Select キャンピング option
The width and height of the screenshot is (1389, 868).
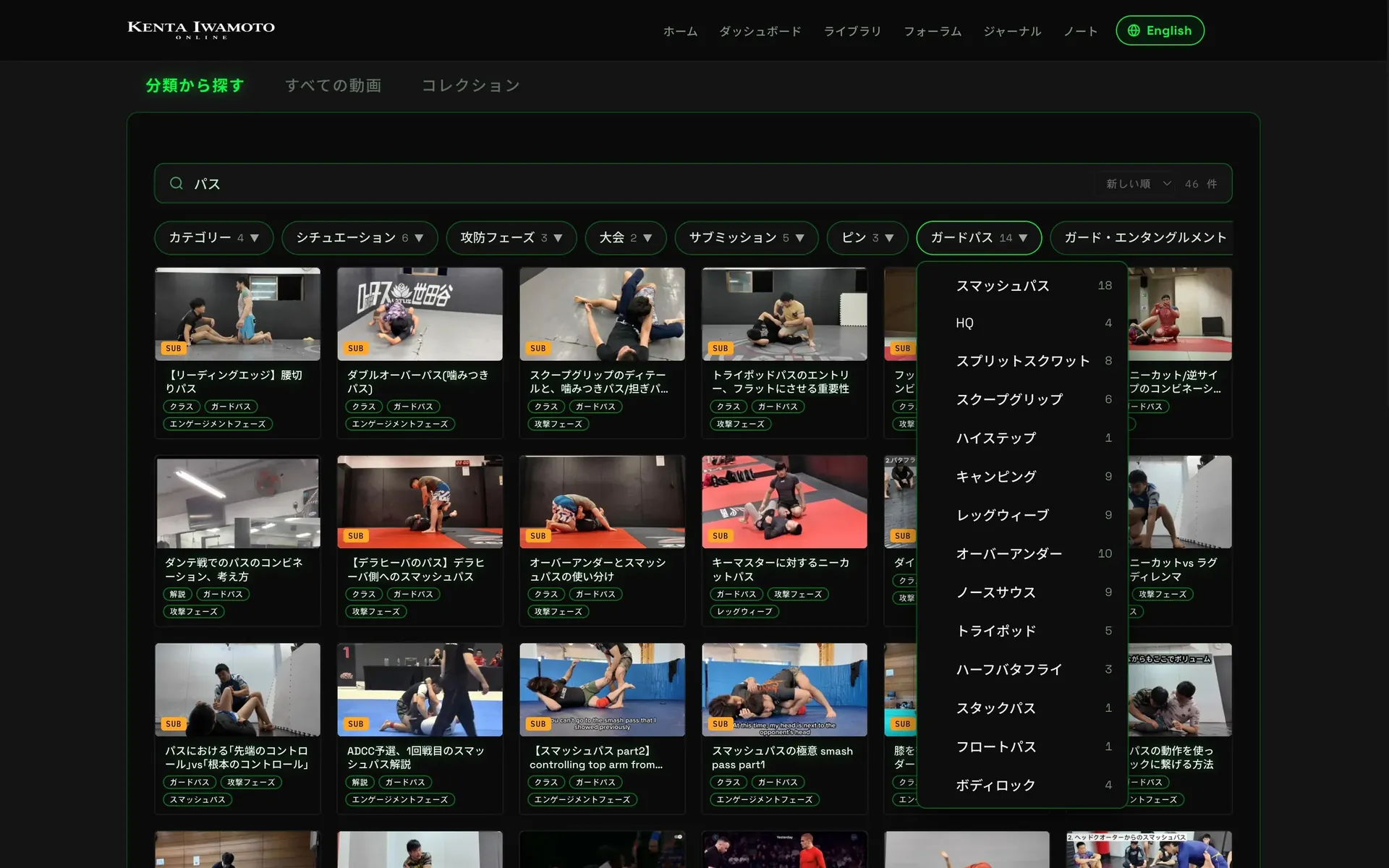pos(1023,477)
